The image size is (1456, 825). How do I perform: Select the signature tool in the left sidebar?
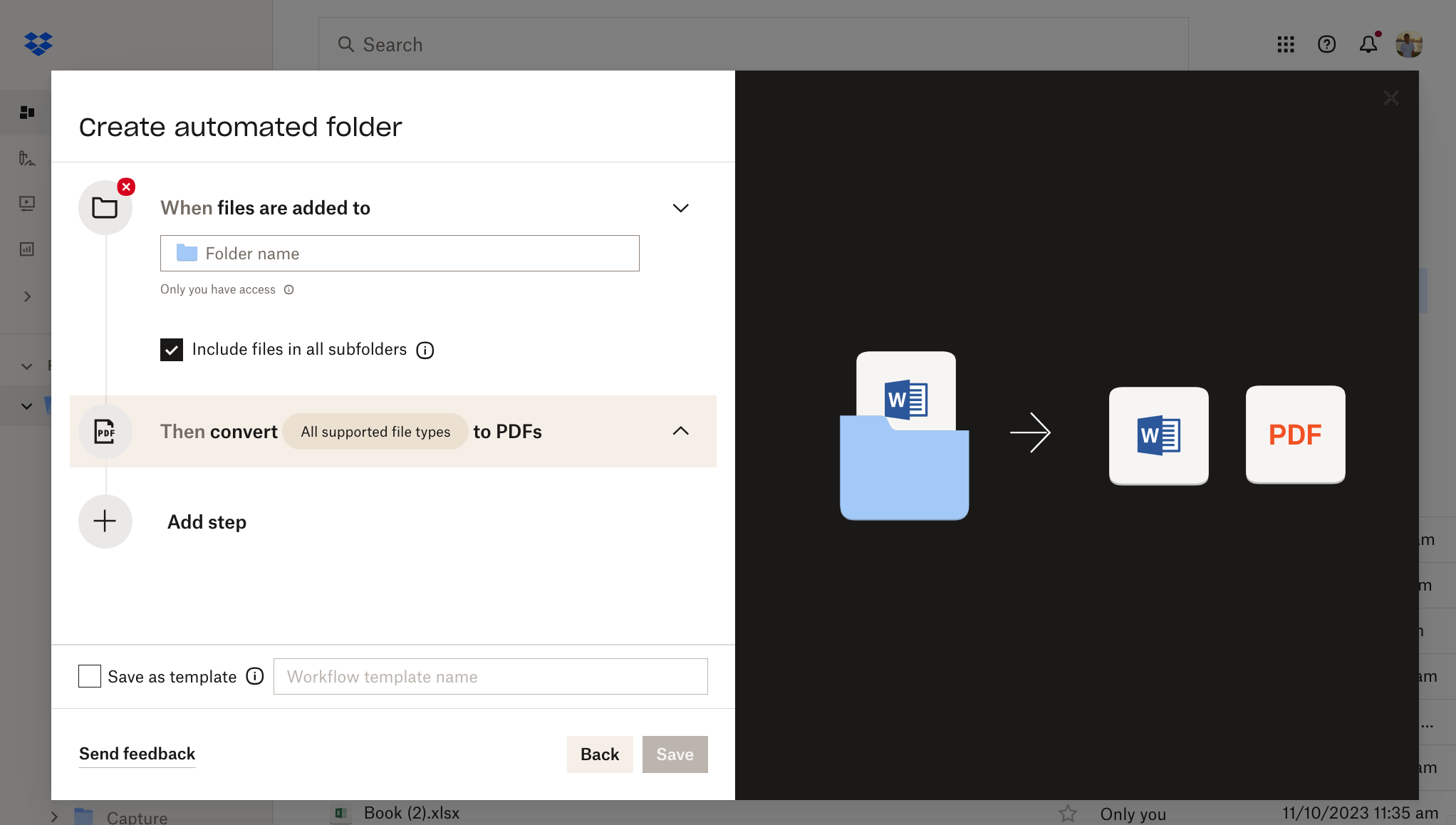[26, 157]
